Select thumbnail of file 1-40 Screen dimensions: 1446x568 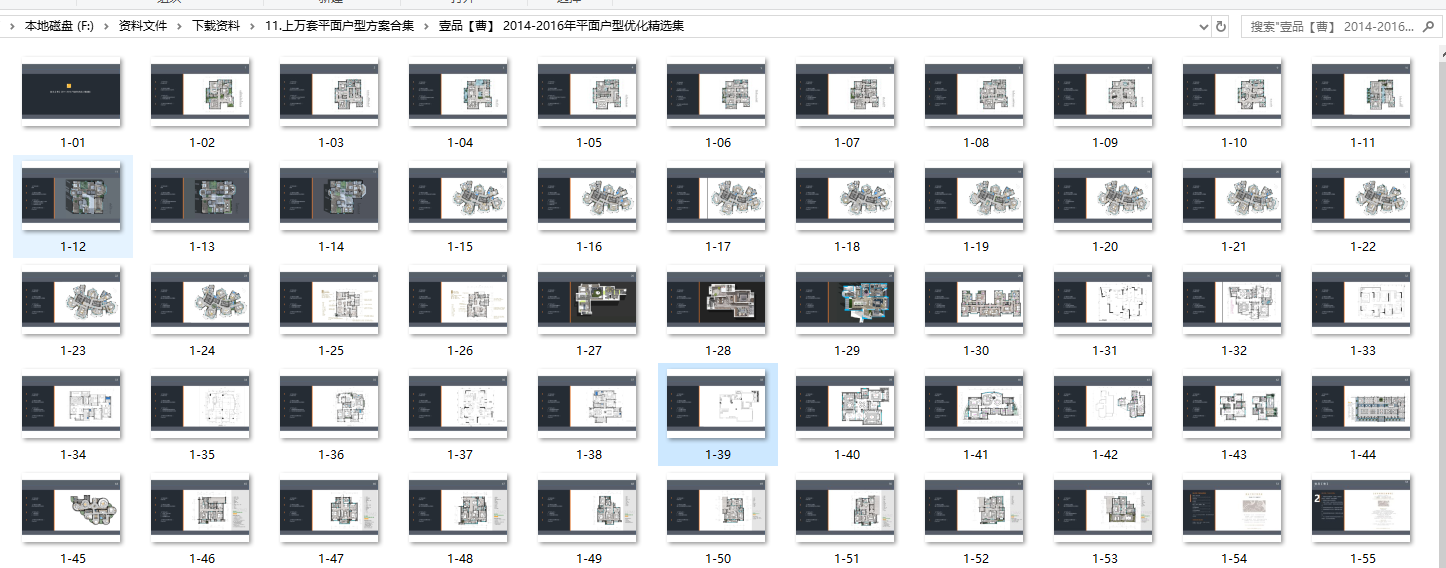845,403
